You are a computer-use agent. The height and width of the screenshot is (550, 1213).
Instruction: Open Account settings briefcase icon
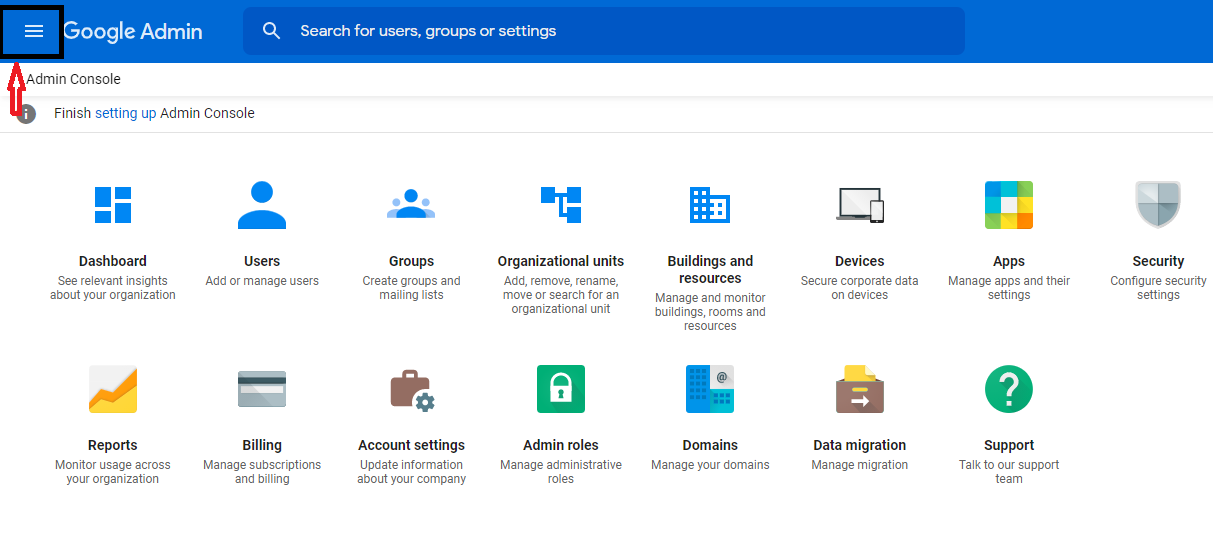pos(413,391)
